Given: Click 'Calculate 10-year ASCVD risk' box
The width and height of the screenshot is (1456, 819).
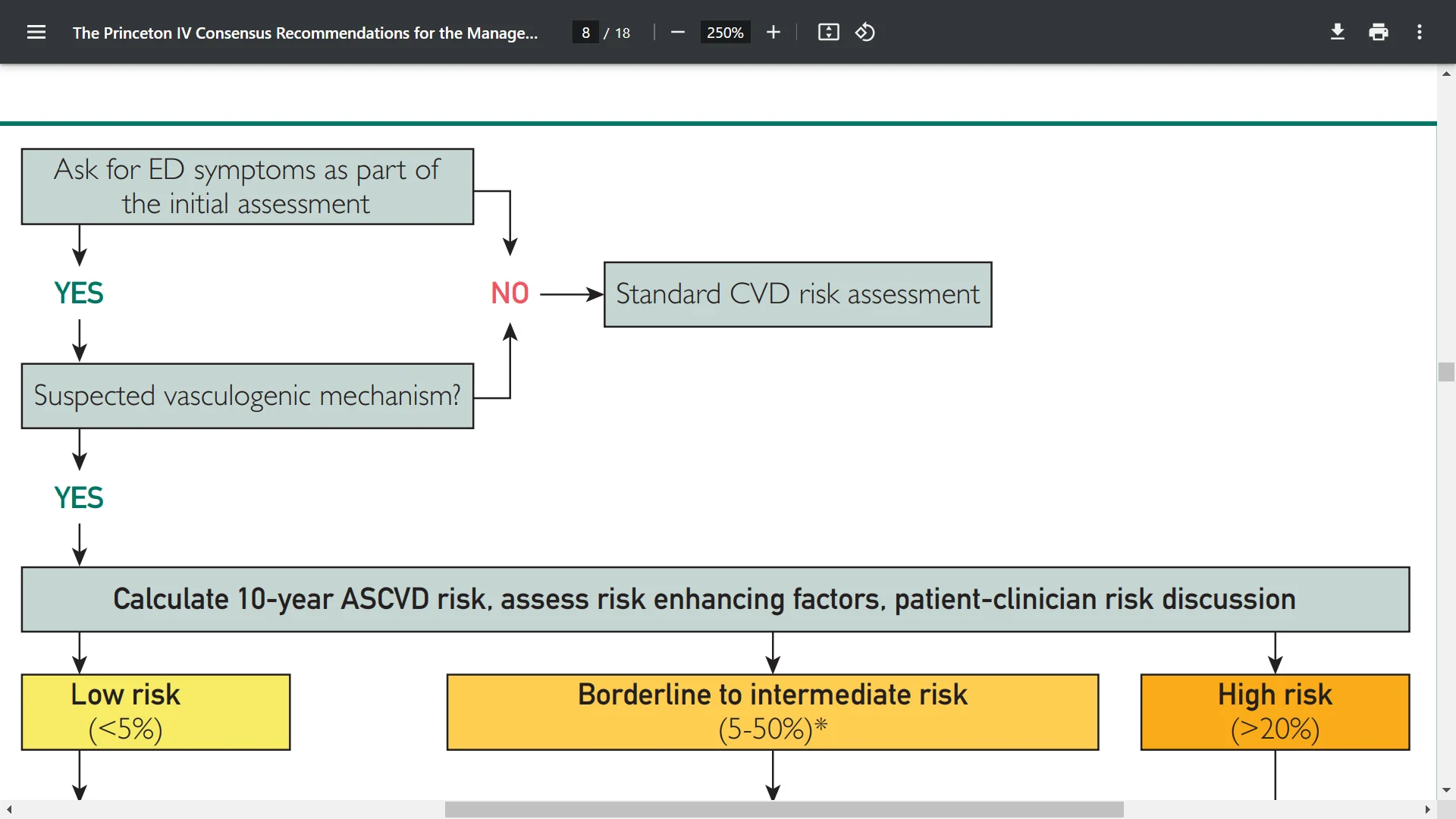Looking at the screenshot, I should point(715,599).
